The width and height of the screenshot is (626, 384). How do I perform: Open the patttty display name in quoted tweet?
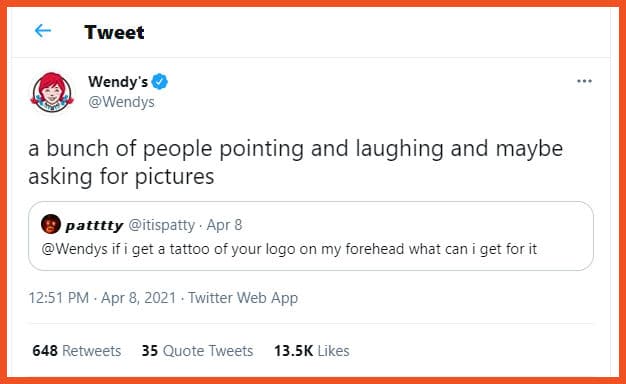[x=94, y=226]
